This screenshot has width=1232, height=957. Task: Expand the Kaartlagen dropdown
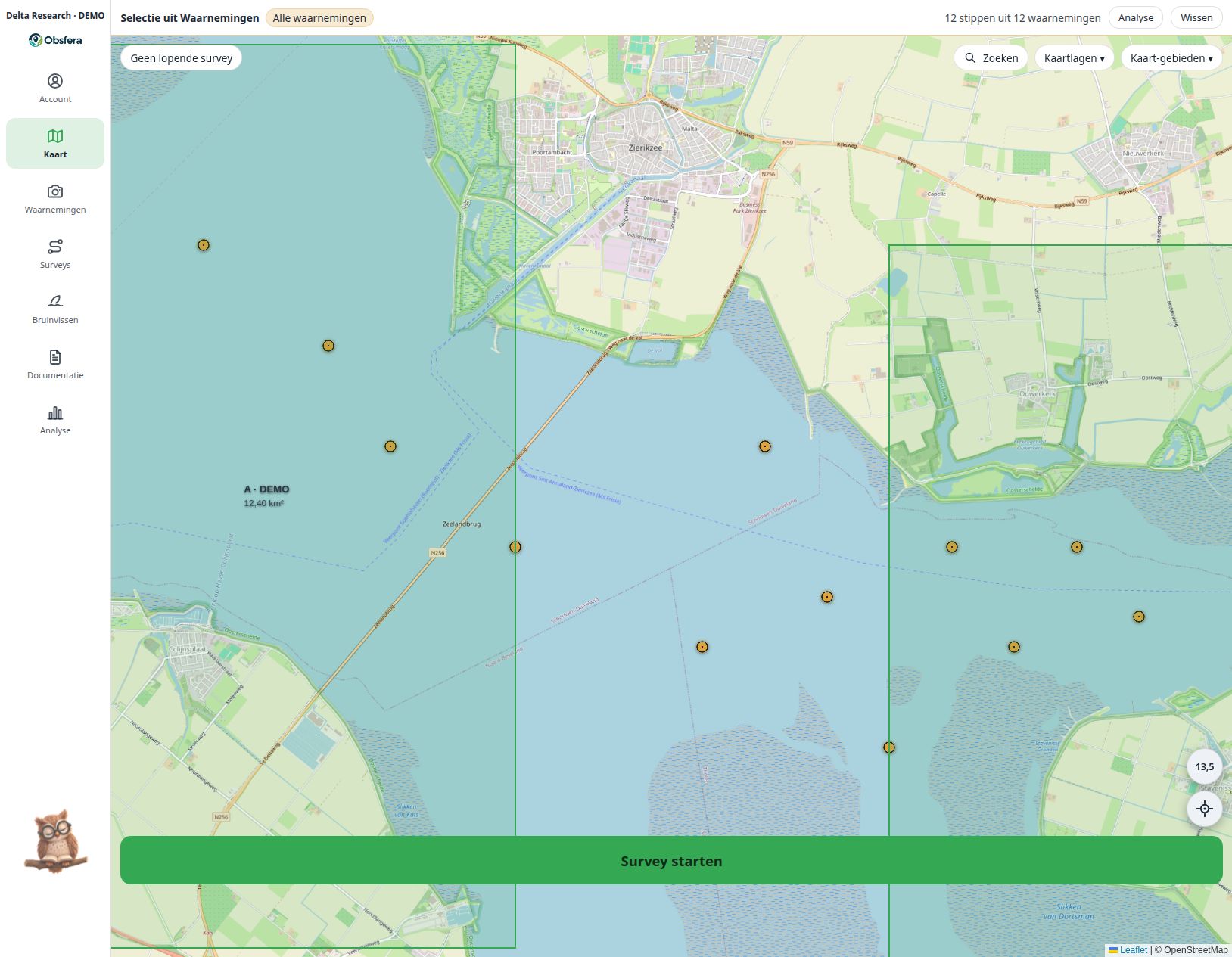pos(1074,58)
